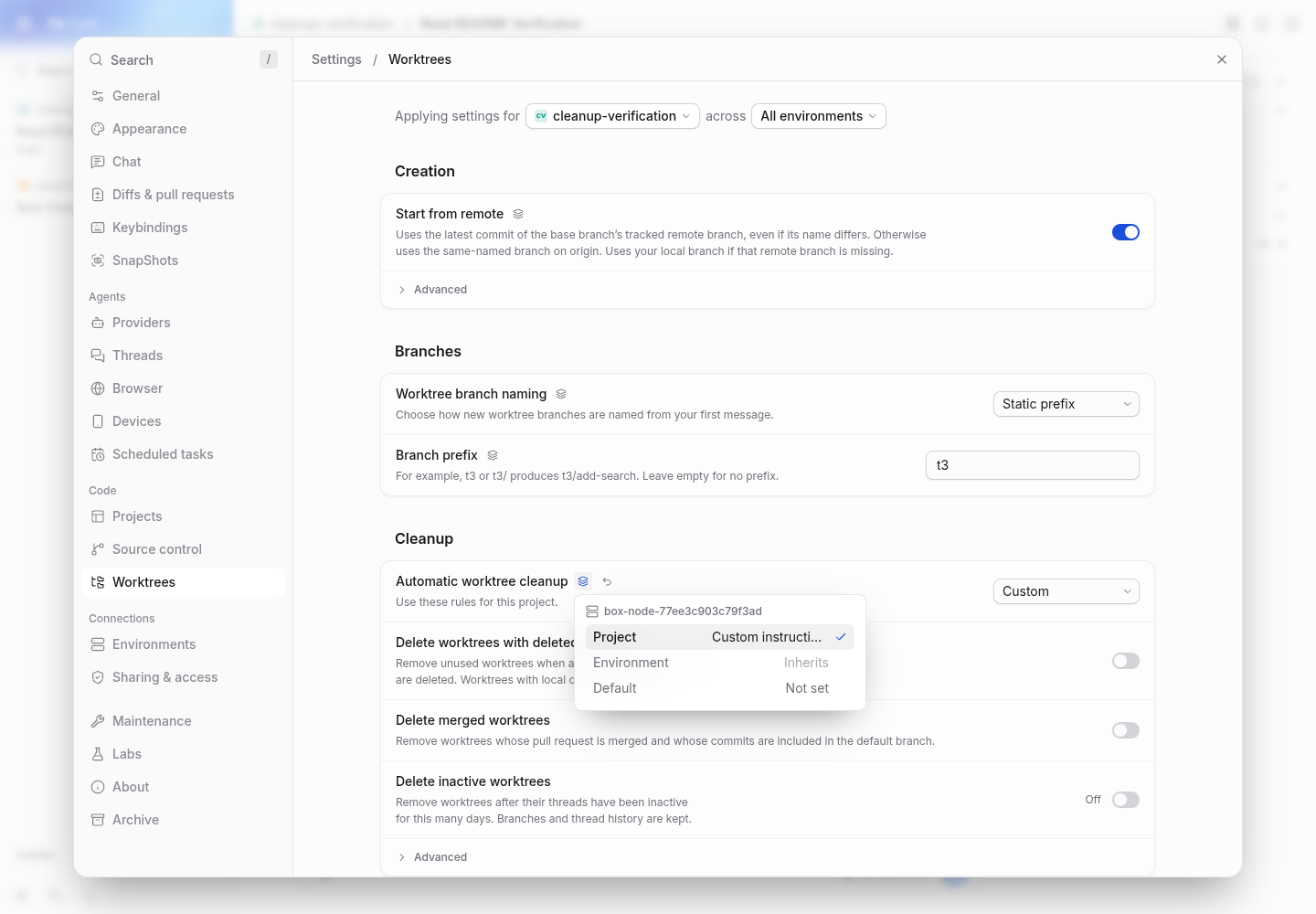Open Diffs & pull requests settings
This screenshot has width=1316, height=914.
pos(183,195)
